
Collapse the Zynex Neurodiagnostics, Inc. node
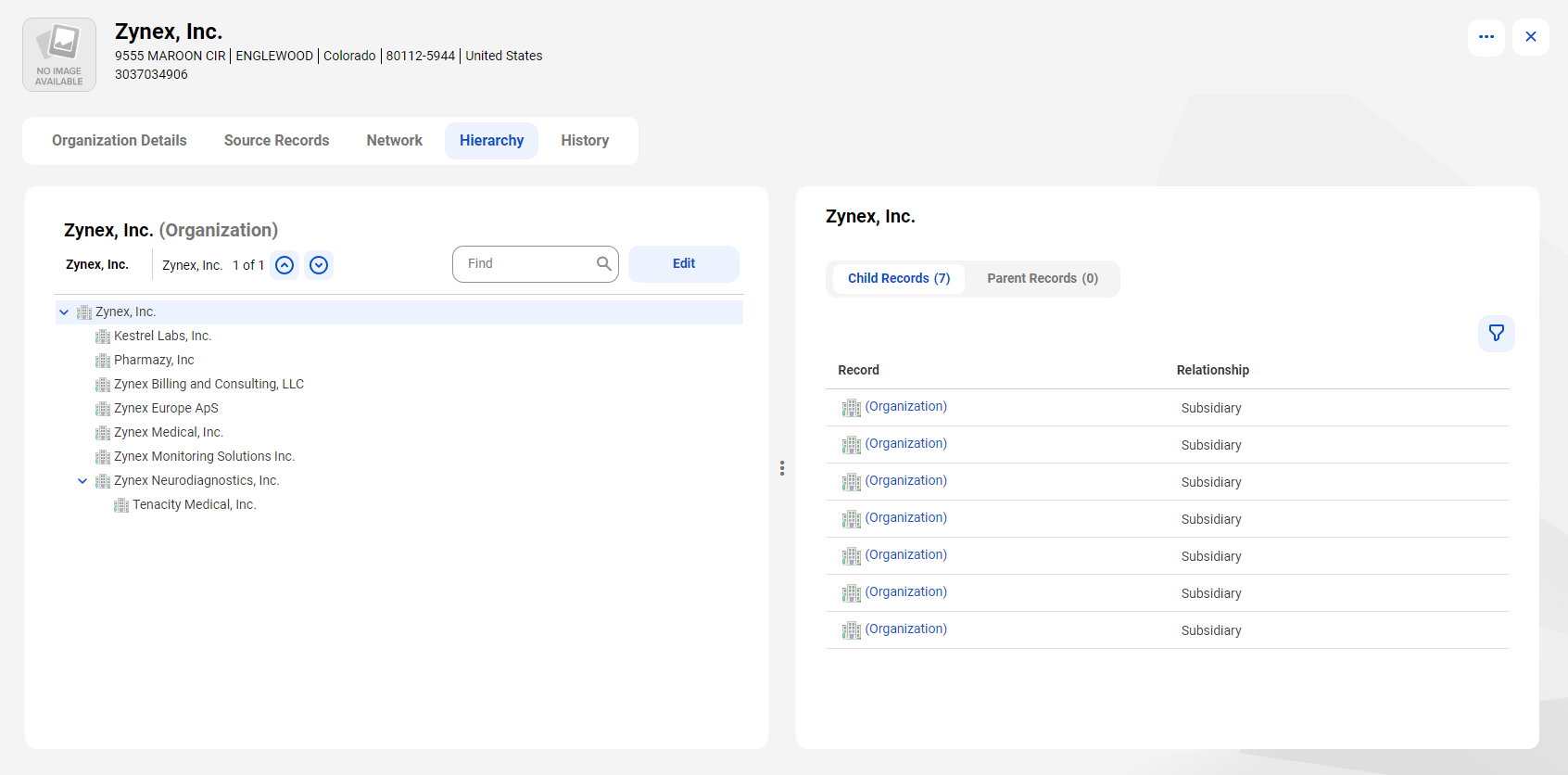(82, 481)
